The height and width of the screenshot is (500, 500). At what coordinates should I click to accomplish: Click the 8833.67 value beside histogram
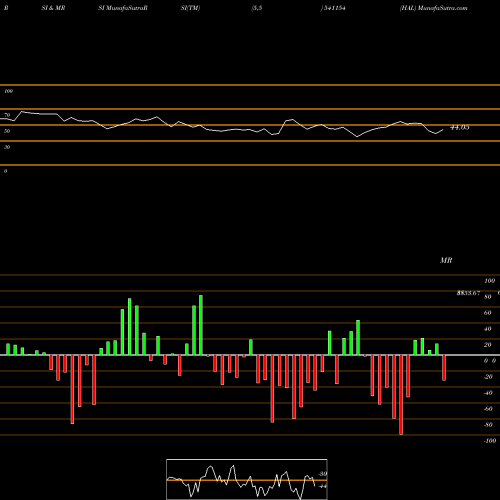coord(468,293)
